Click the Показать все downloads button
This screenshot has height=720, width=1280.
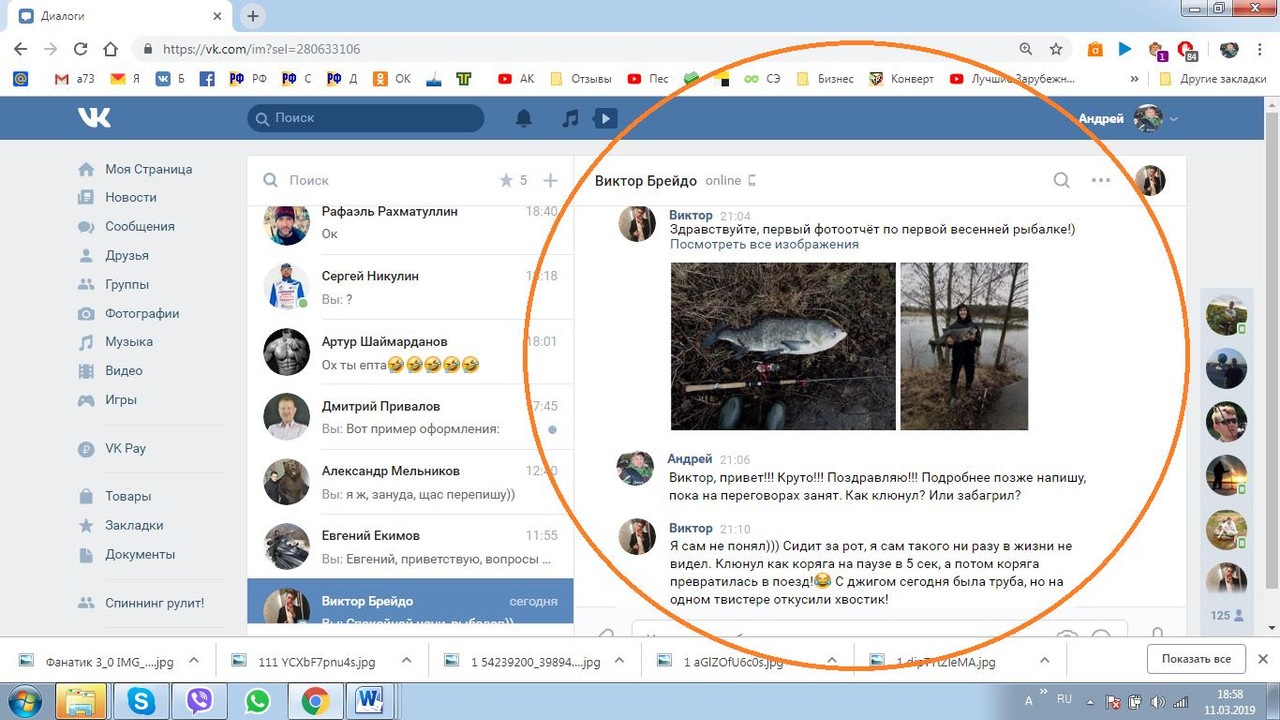1196,659
